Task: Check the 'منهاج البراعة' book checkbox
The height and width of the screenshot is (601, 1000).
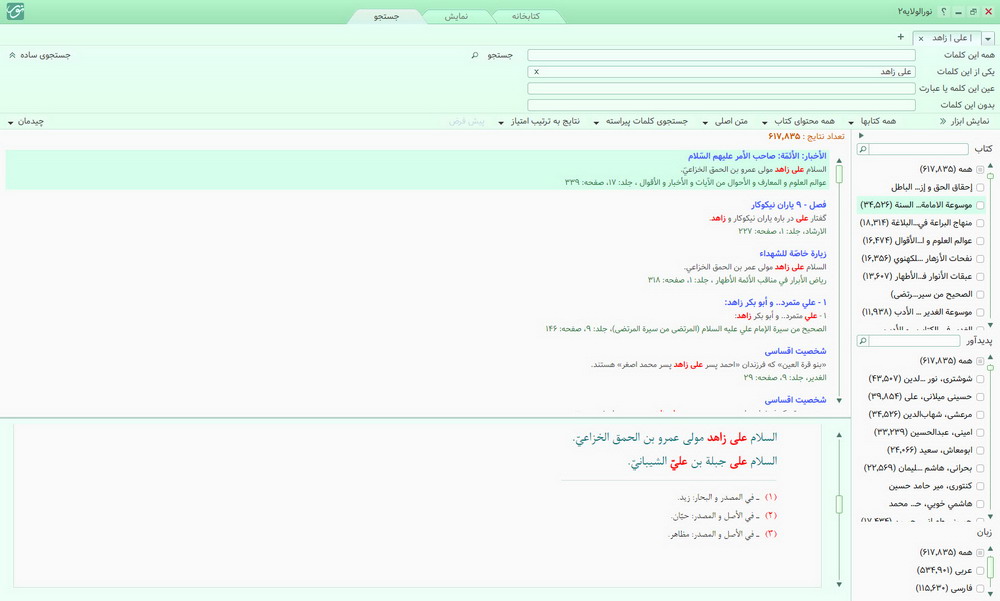Action: tap(980, 223)
